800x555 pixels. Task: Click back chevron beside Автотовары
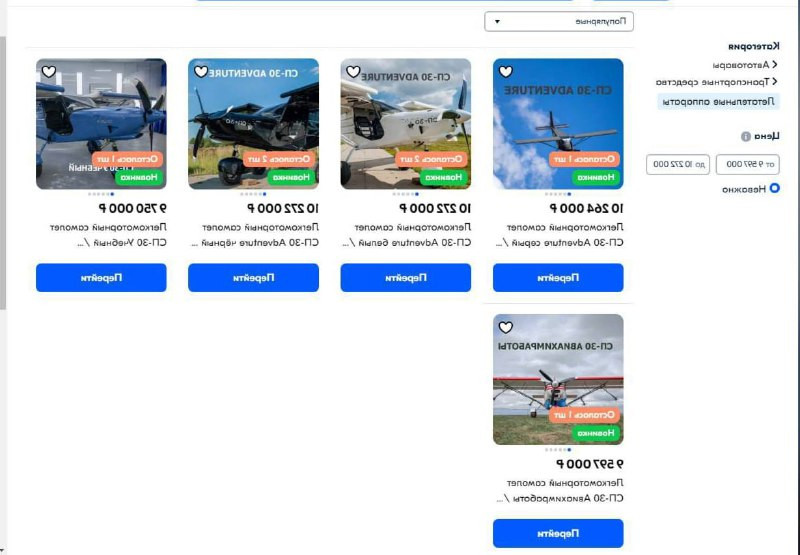coord(775,65)
